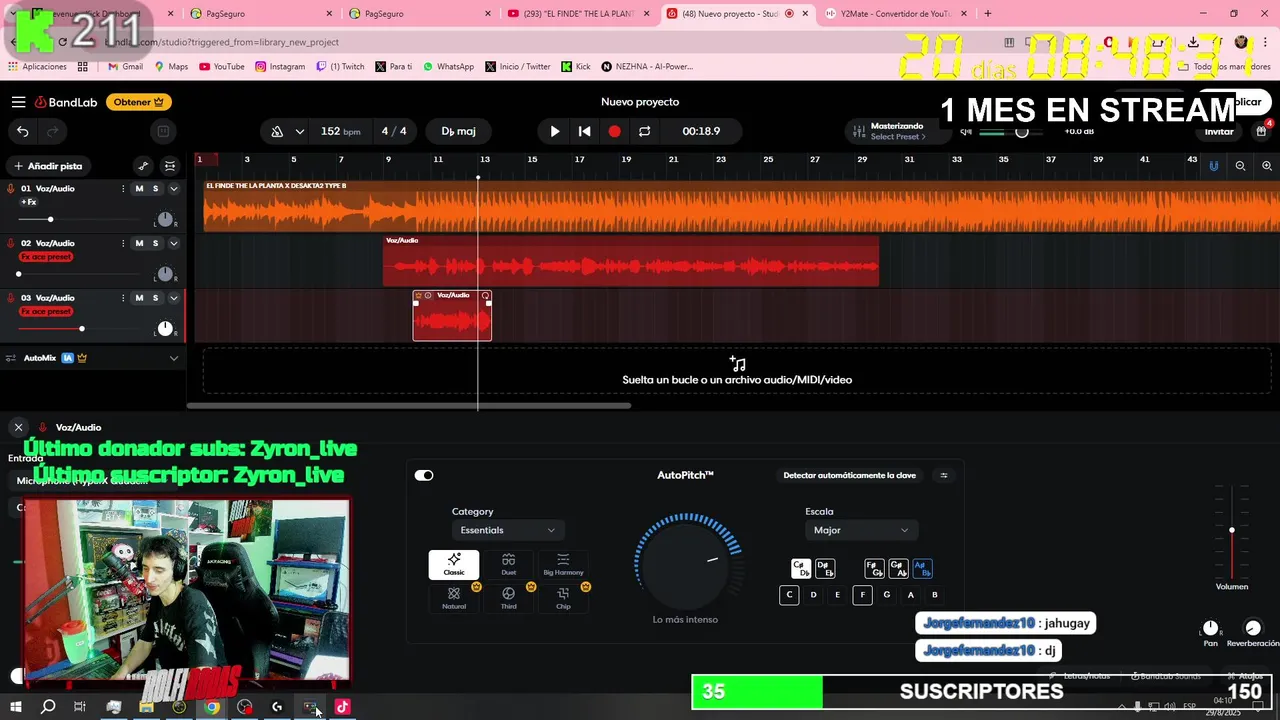Toggle the A♯/B♭ note key
The width and height of the screenshot is (1280, 720).
922,568
